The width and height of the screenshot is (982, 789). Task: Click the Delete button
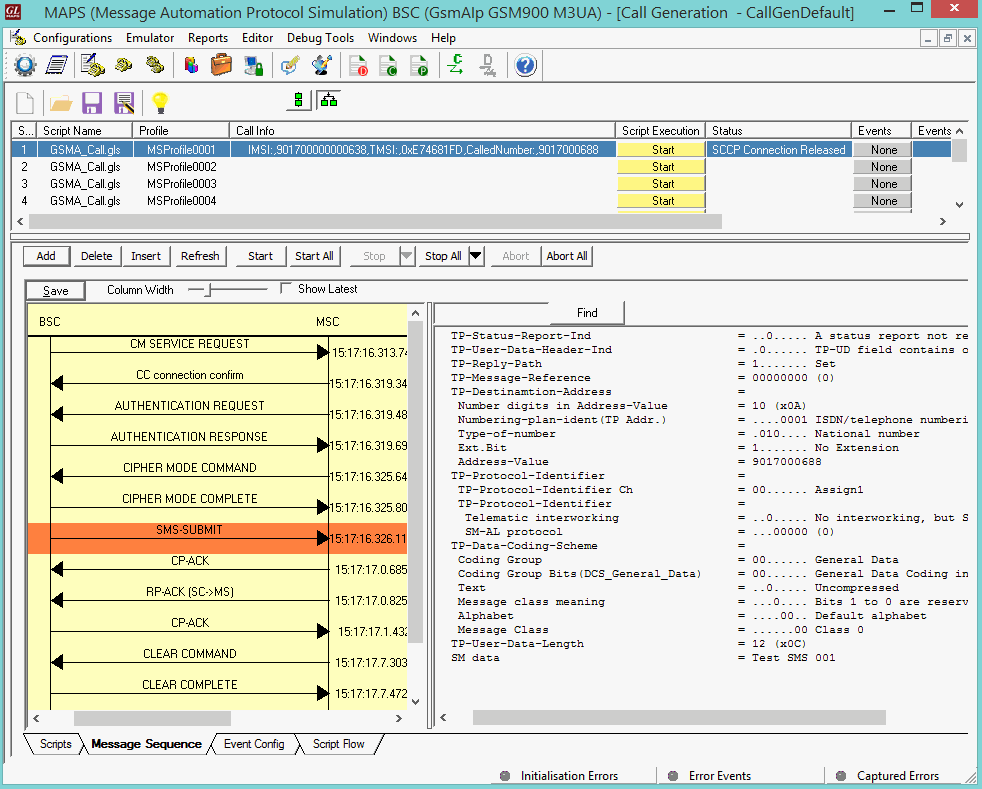tap(96, 255)
